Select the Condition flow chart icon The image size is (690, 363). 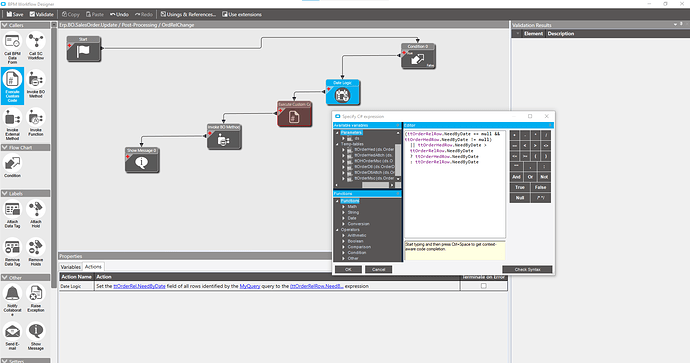click(x=12, y=166)
